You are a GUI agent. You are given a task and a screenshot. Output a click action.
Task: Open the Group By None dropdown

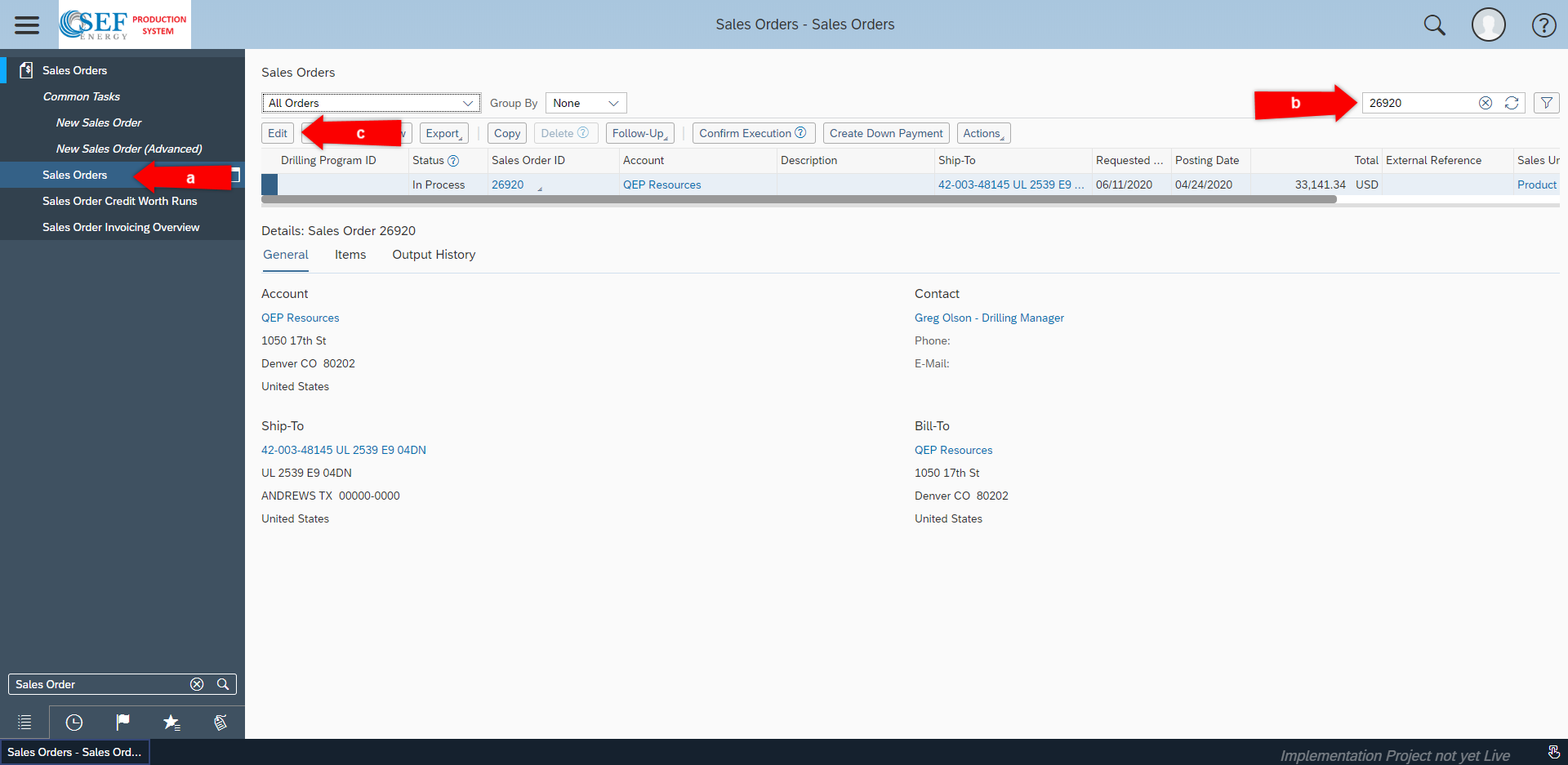pos(586,103)
